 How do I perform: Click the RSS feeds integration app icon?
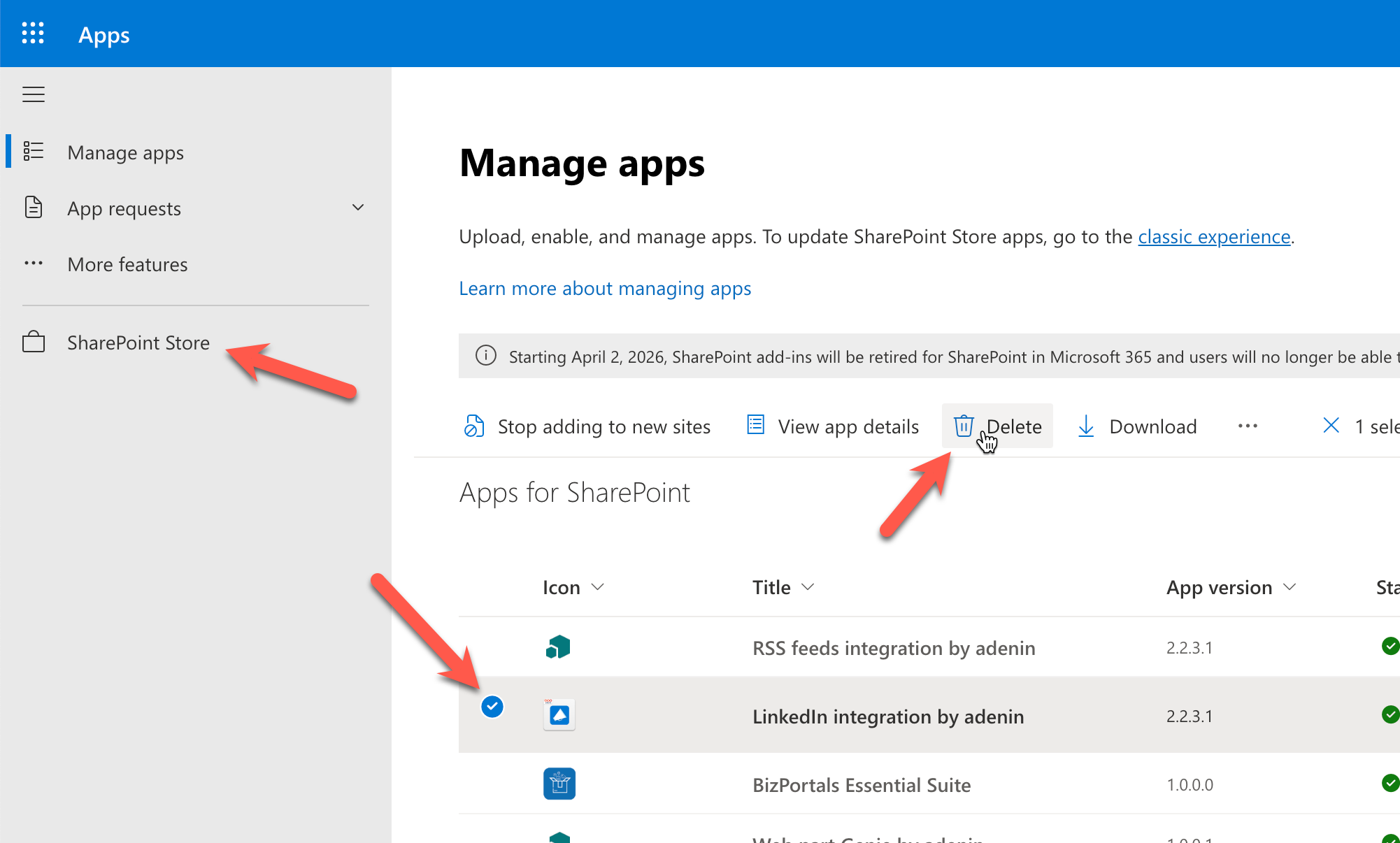(x=558, y=647)
